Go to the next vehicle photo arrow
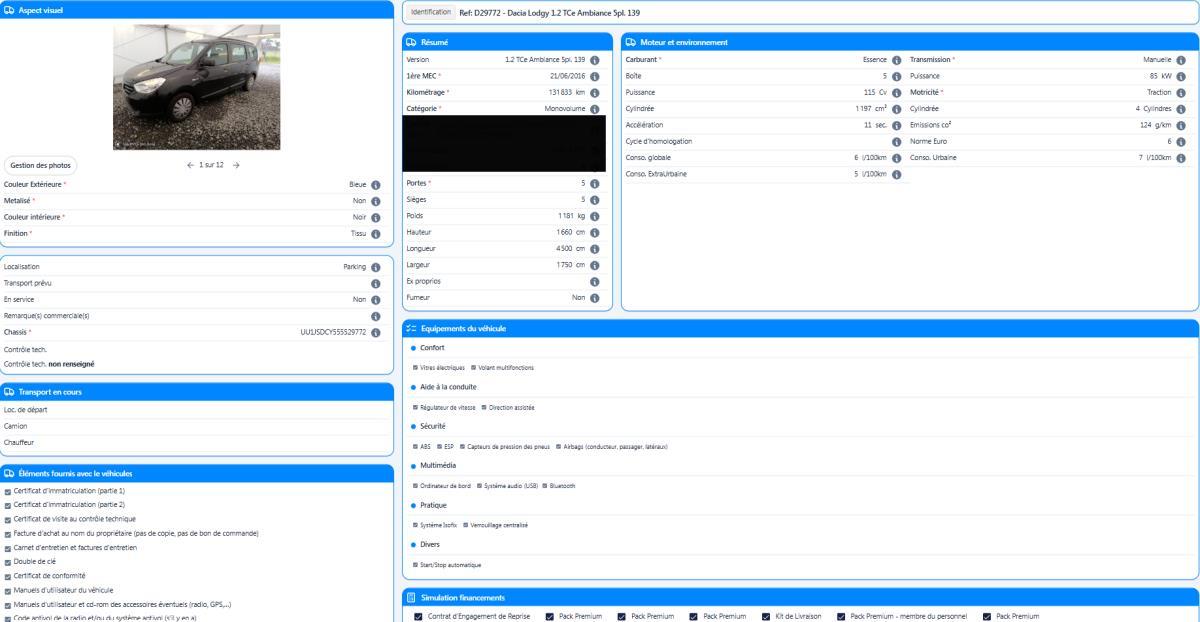Screen dimensions: 1200x622 [236, 165]
